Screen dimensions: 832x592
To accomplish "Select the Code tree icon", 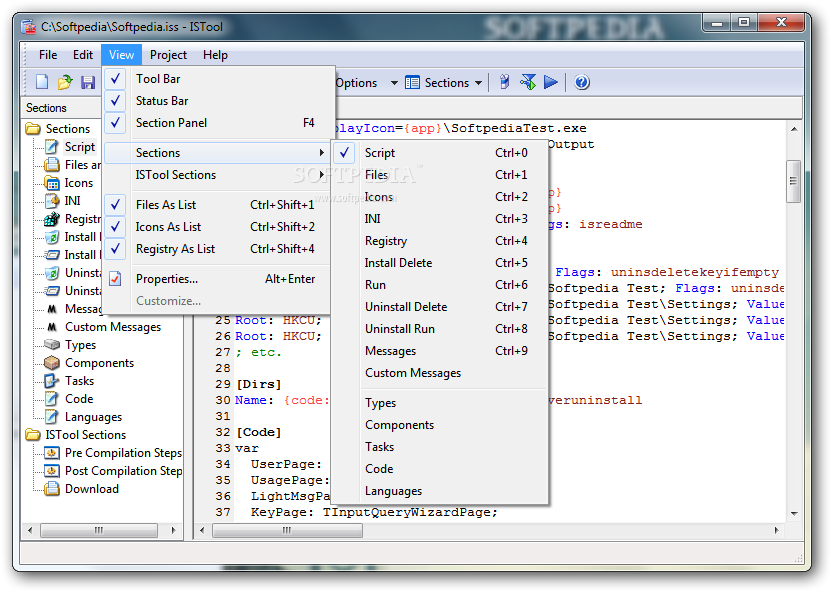I will point(51,399).
